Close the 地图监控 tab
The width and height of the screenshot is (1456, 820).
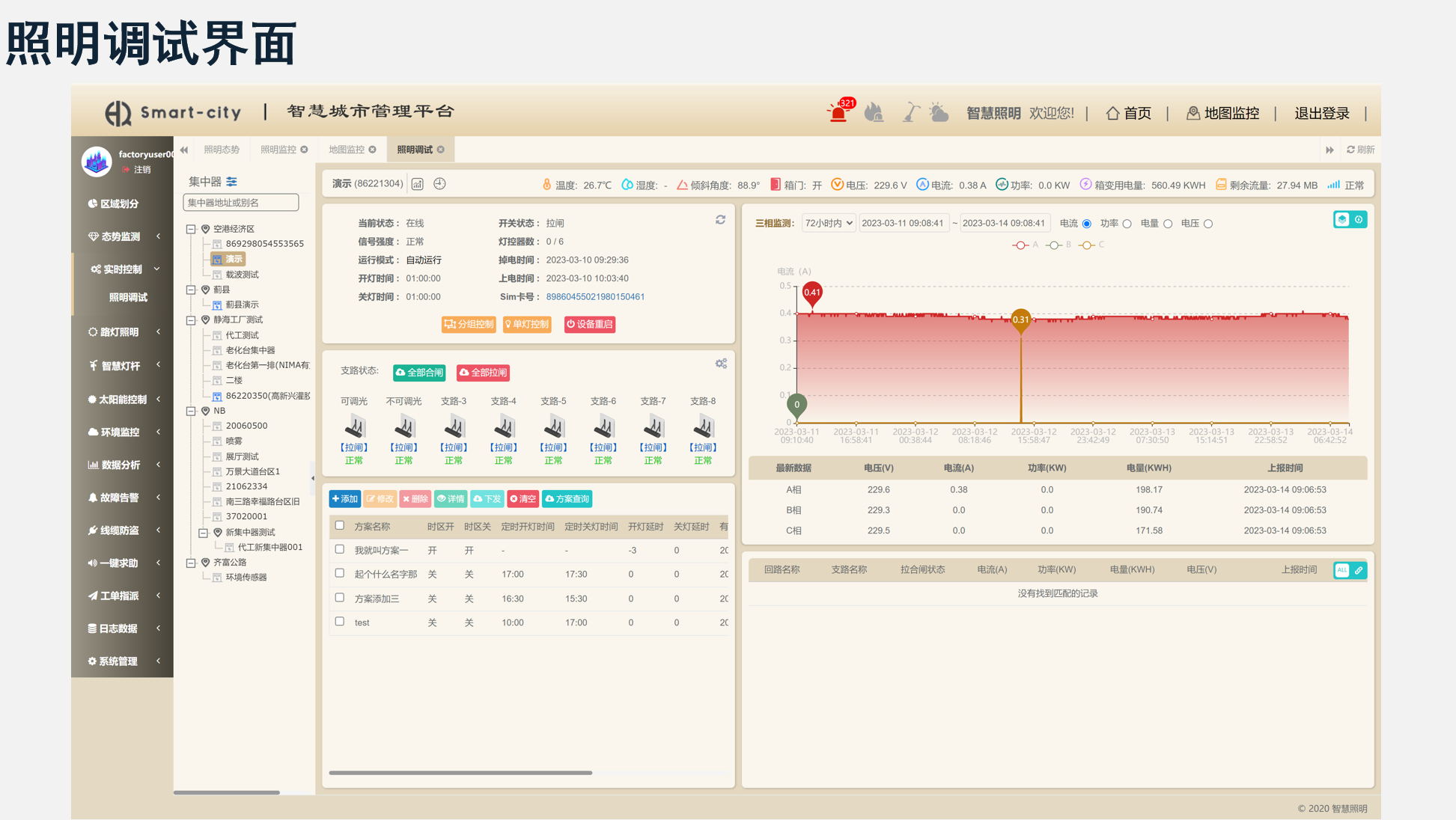click(x=372, y=150)
